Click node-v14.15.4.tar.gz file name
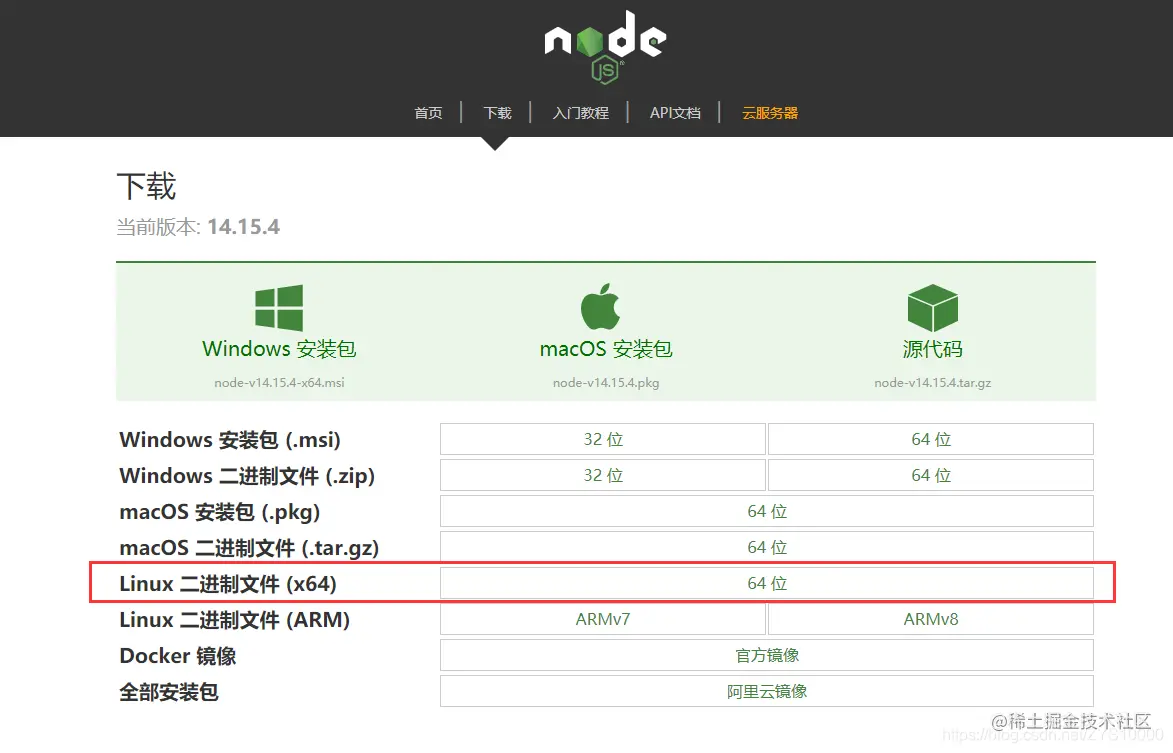 point(932,382)
